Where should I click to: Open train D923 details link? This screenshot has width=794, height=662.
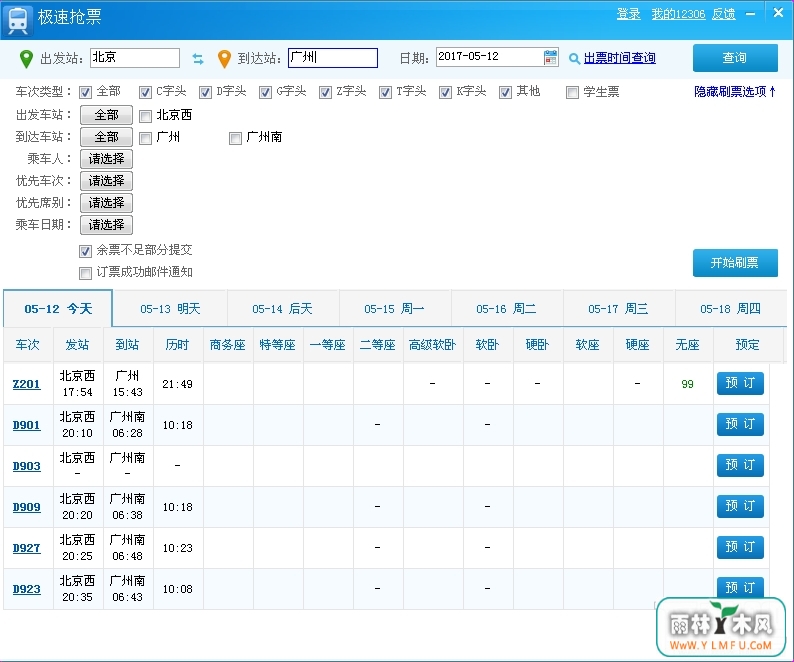(26, 589)
